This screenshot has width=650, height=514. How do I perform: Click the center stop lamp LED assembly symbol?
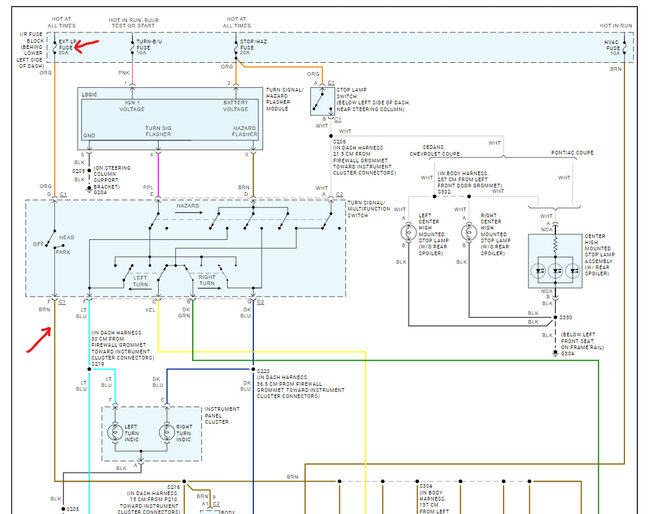coord(555,261)
